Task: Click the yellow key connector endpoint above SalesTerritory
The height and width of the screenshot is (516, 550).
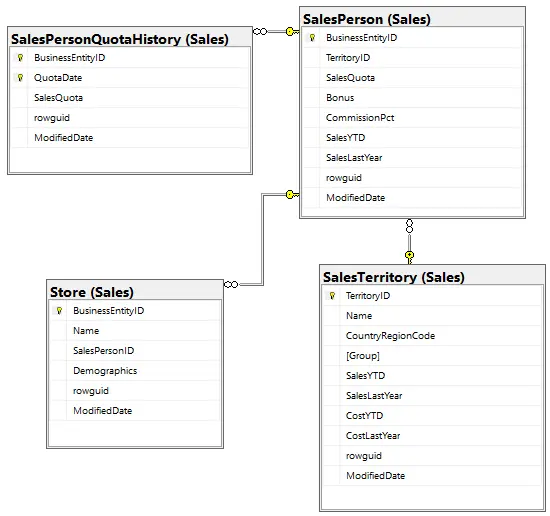Action: coord(409,257)
